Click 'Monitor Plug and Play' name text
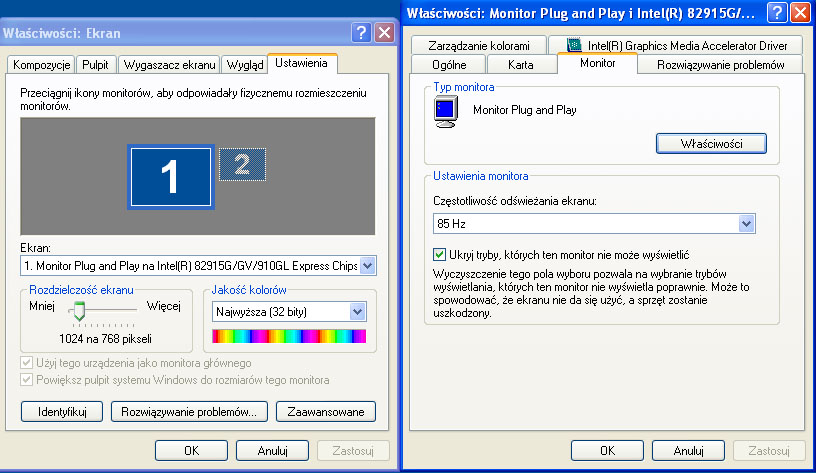 click(x=525, y=110)
